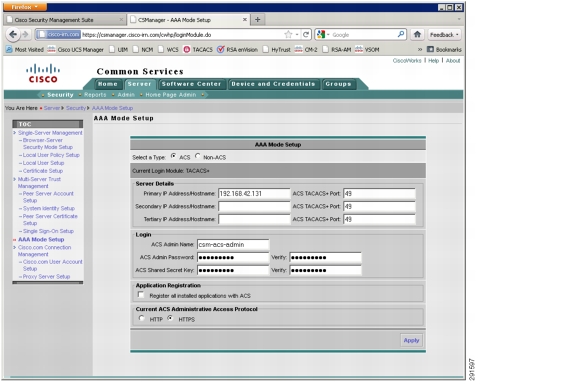Close the Cisco Security Management Suite tab
The width and height of the screenshot is (576, 385).
pyautogui.click(x=122, y=20)
